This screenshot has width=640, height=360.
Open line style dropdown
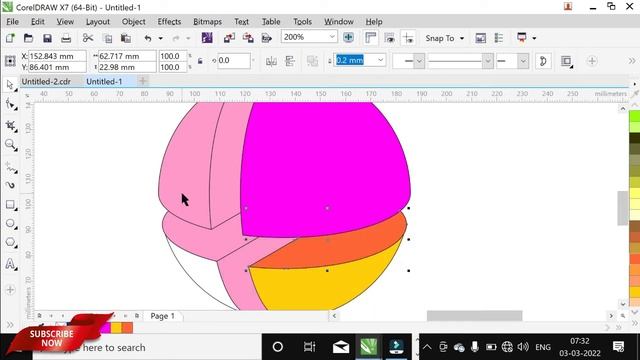[487, 61]
